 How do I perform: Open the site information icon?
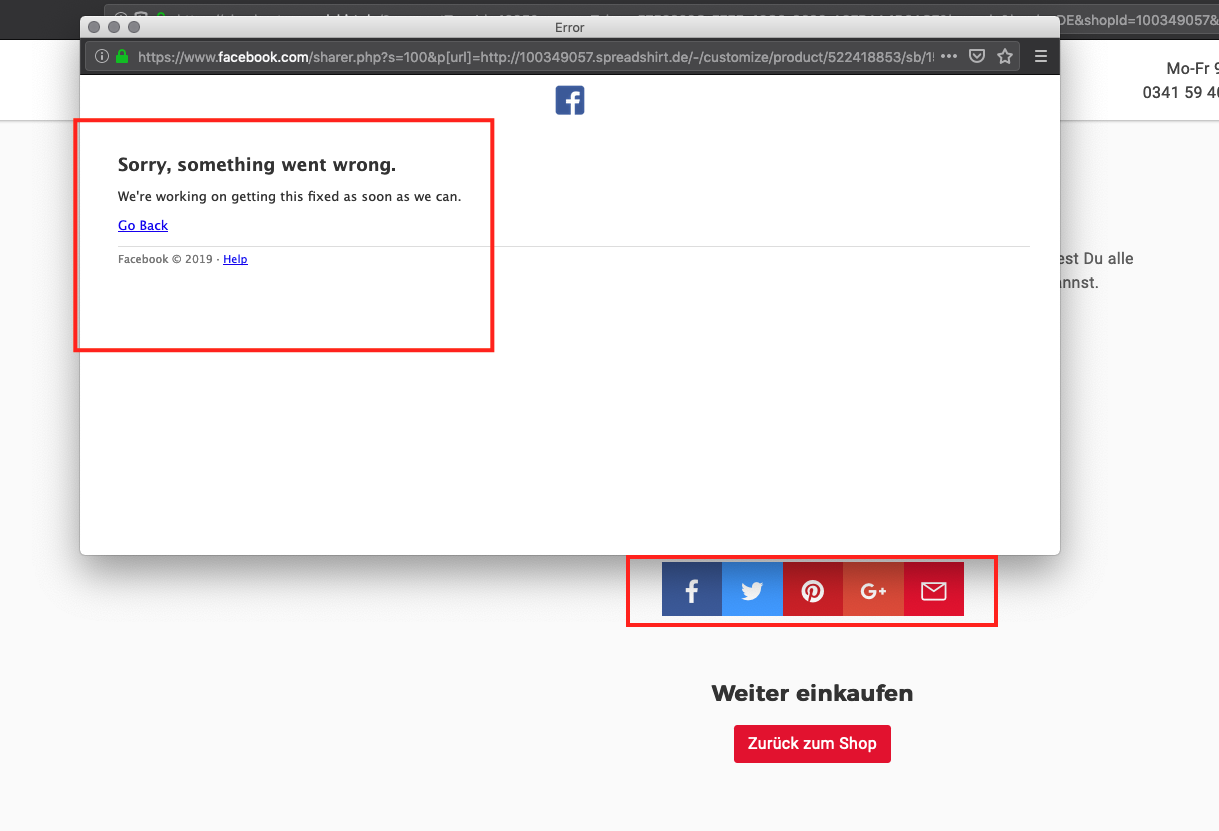(x=102, y=57)
